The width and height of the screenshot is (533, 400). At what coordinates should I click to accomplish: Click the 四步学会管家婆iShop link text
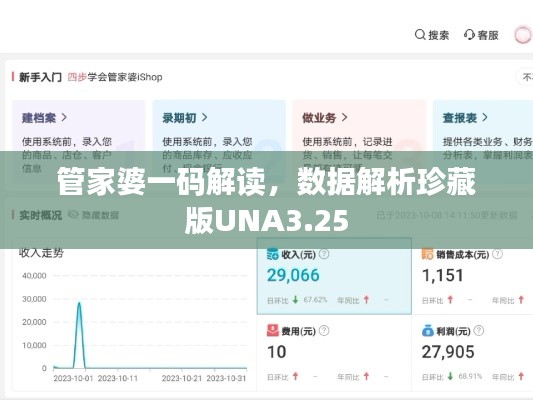click(115, 77)
